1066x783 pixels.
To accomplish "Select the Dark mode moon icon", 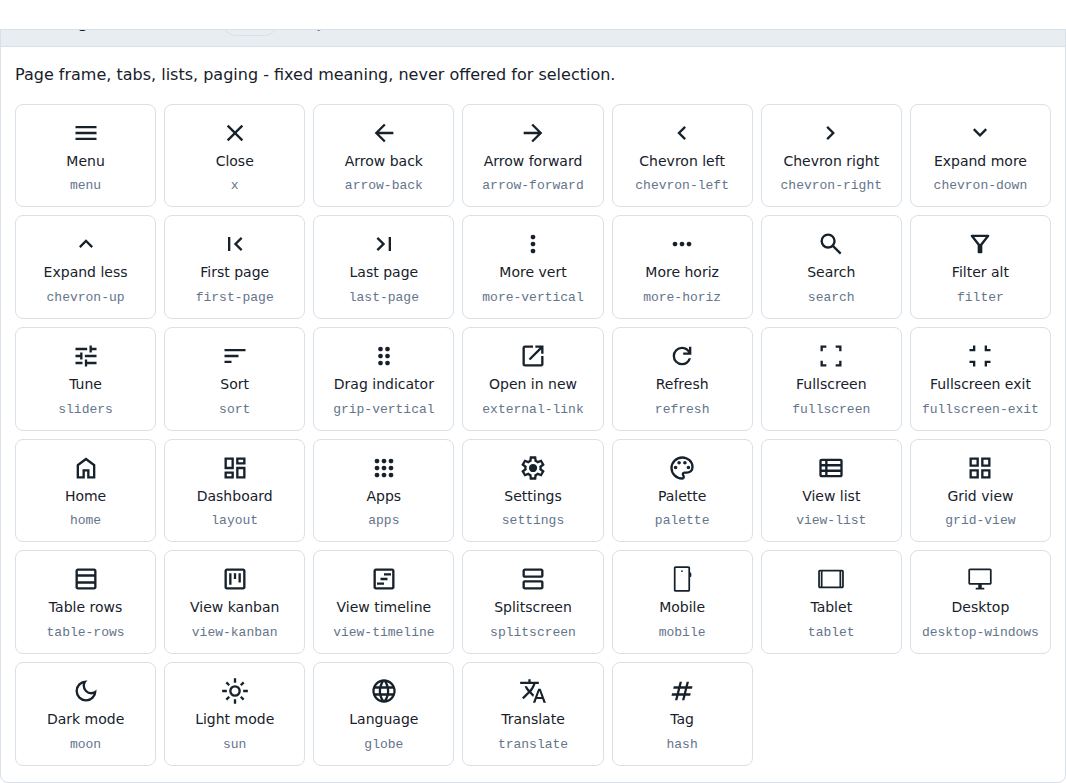I will tap(86, 691).
